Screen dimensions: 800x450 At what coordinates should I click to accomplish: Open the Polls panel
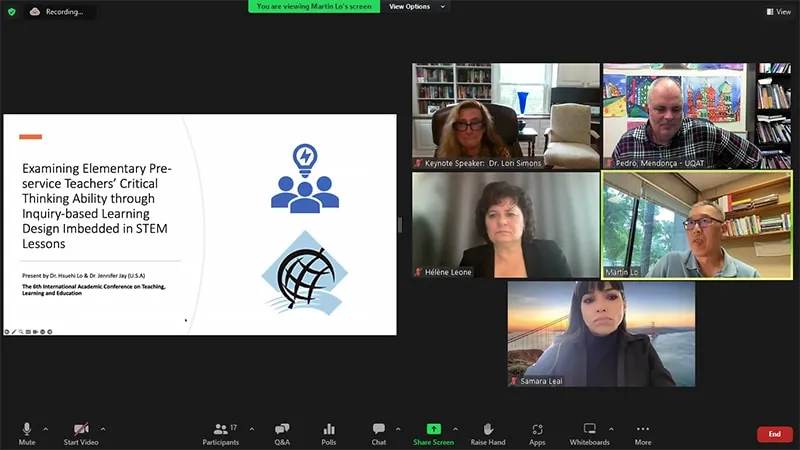329,432
